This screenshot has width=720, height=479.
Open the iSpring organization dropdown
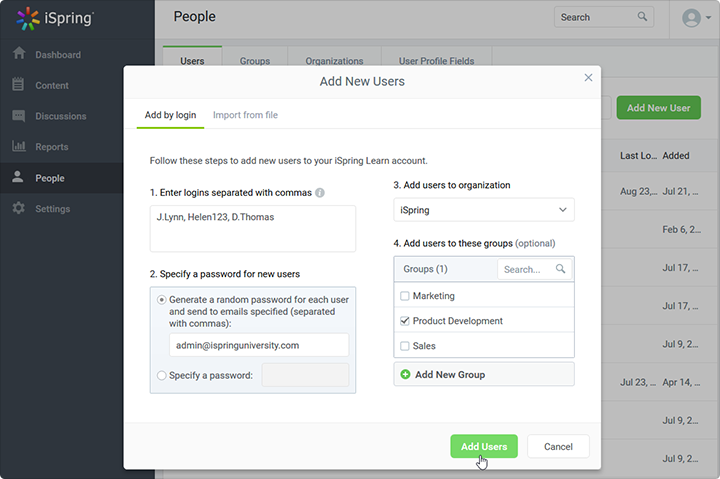pos(484,210)
